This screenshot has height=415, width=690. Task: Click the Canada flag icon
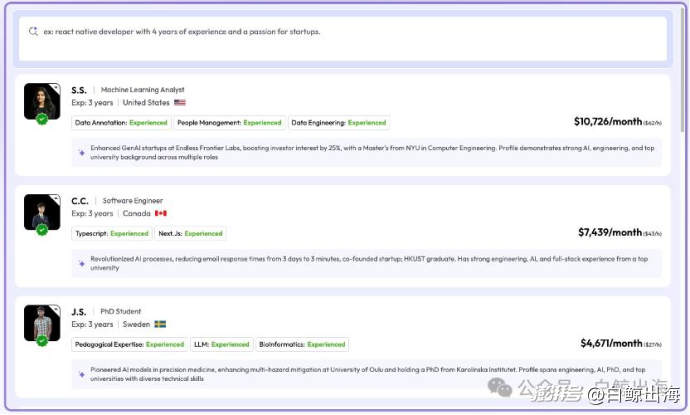(x=161, y=213)
